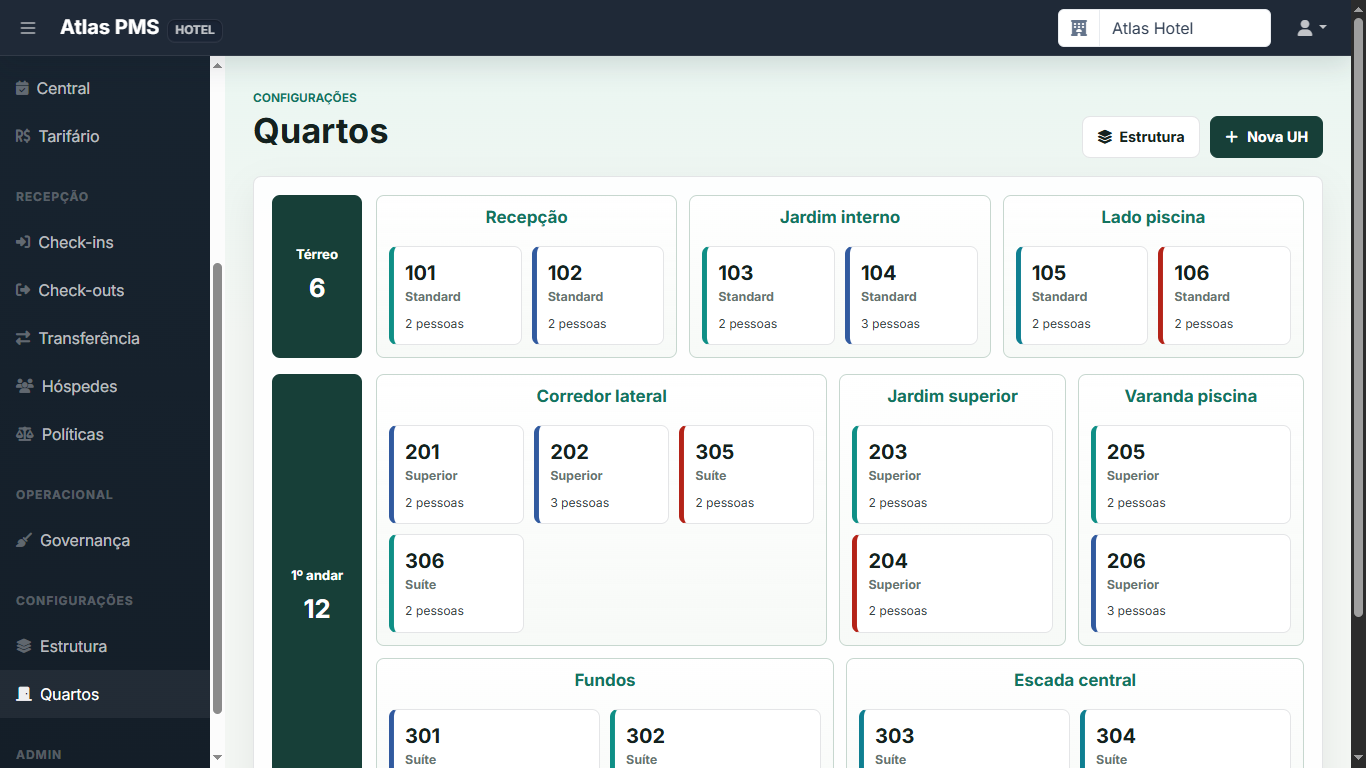Click the Hóspedes people icon

coord(25,386)
